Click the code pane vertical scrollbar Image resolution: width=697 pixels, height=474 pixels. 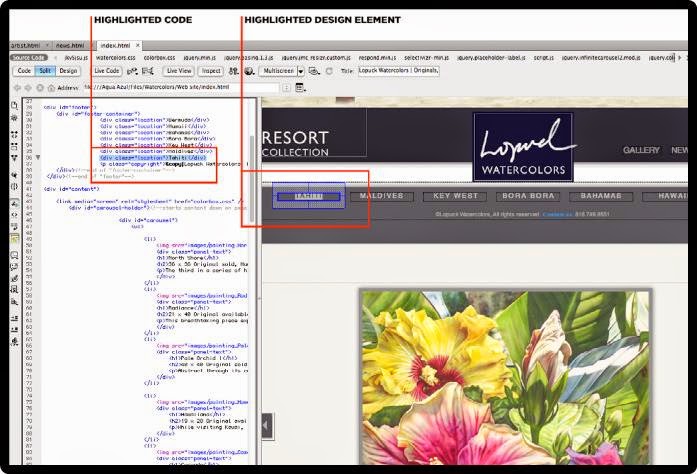pyautogui.click(x=252, y=179)
